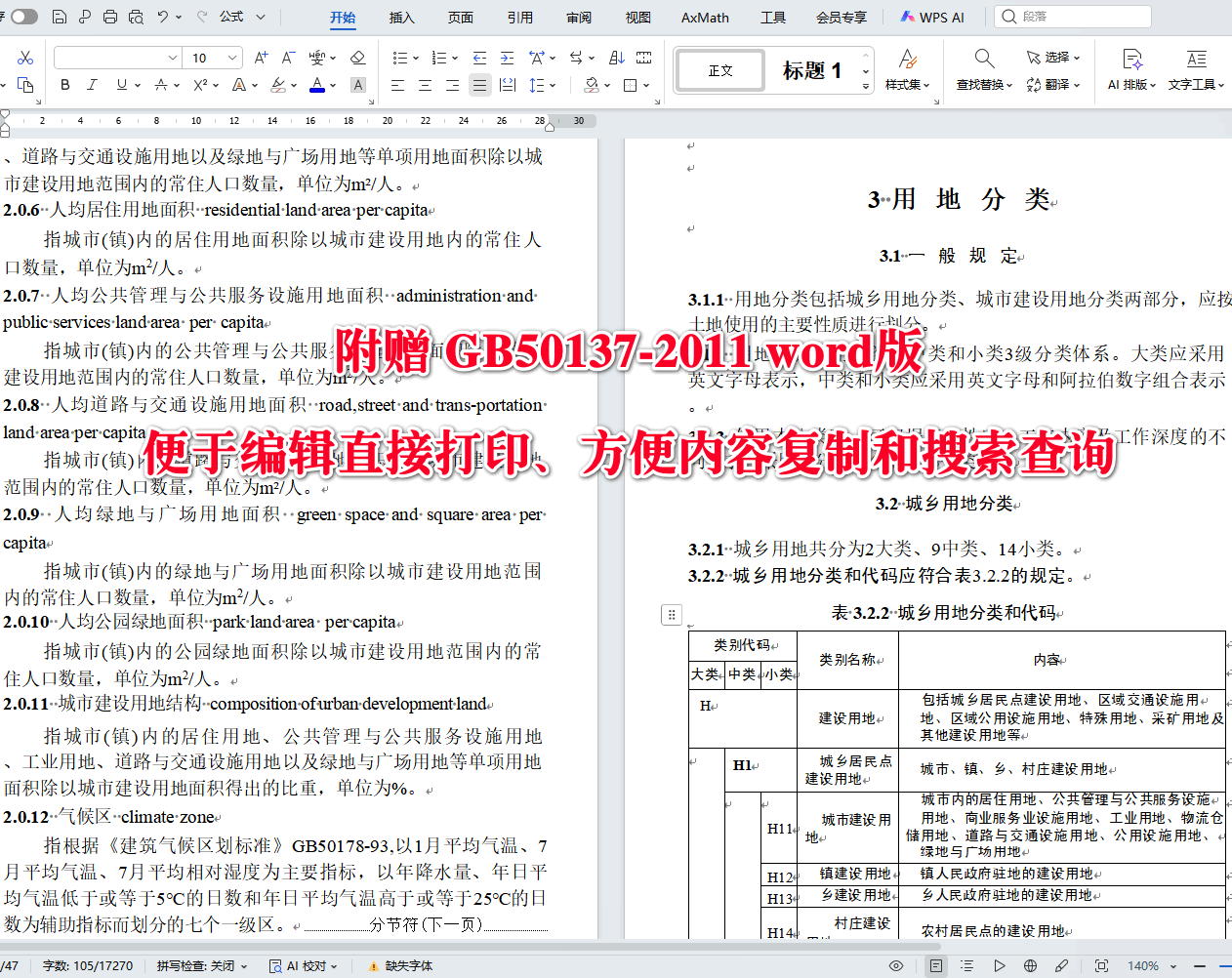Expand the font color dropdown arrow
Screen dimensions: 1232x978
[332, 85]
